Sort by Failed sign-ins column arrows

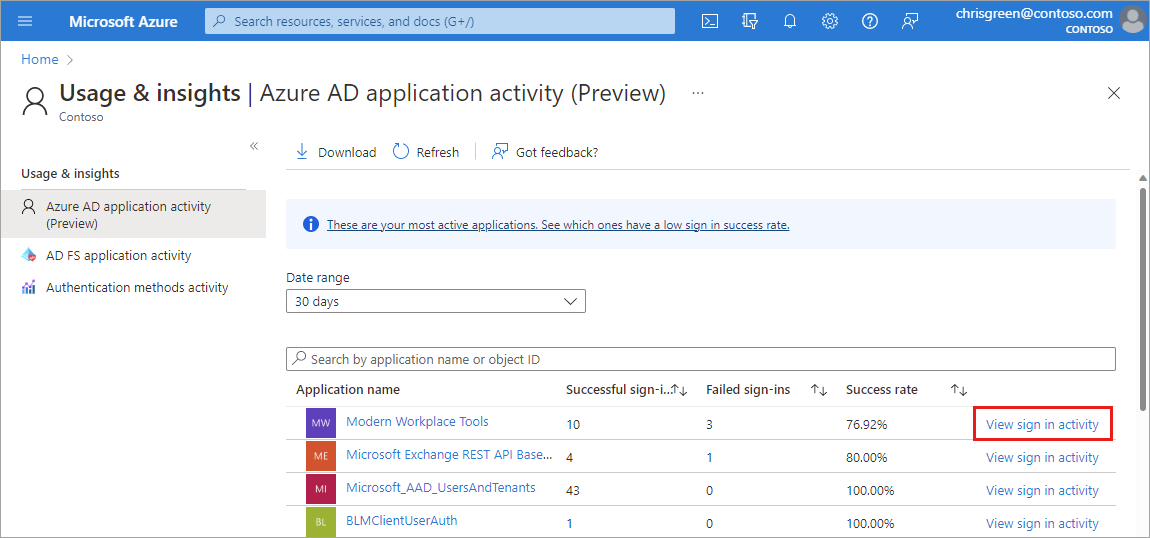pos(819,391)
